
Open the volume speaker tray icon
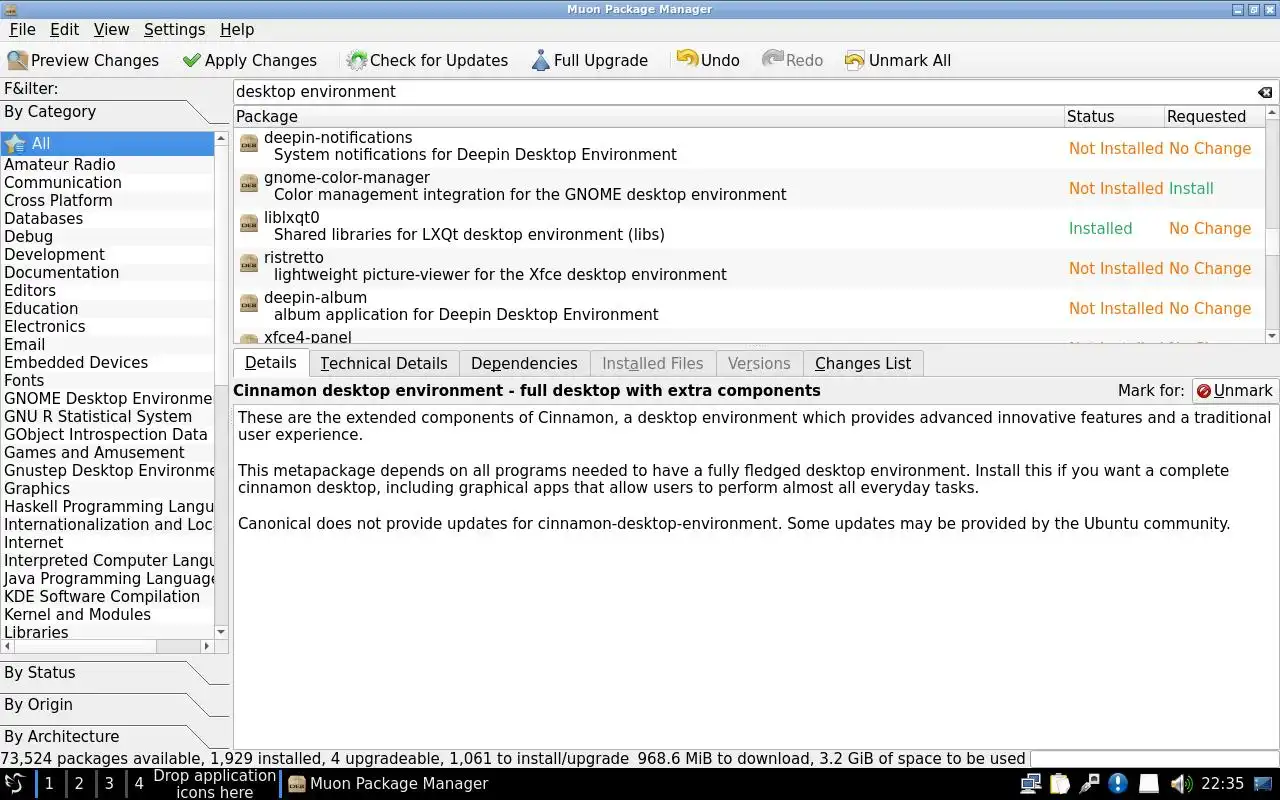[x=1180, y=784]
